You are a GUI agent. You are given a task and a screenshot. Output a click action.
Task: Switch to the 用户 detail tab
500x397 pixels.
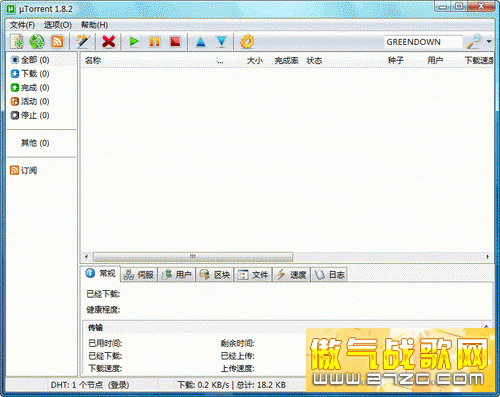177,275
